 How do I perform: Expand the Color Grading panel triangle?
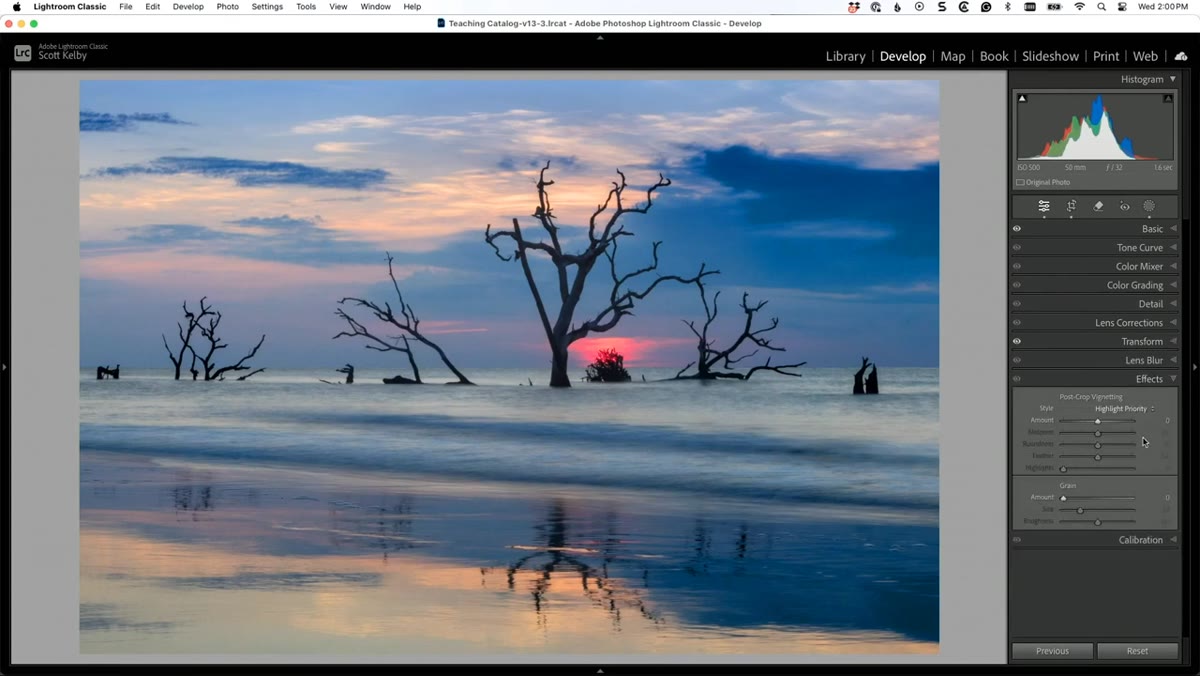tap(1173, 285)
